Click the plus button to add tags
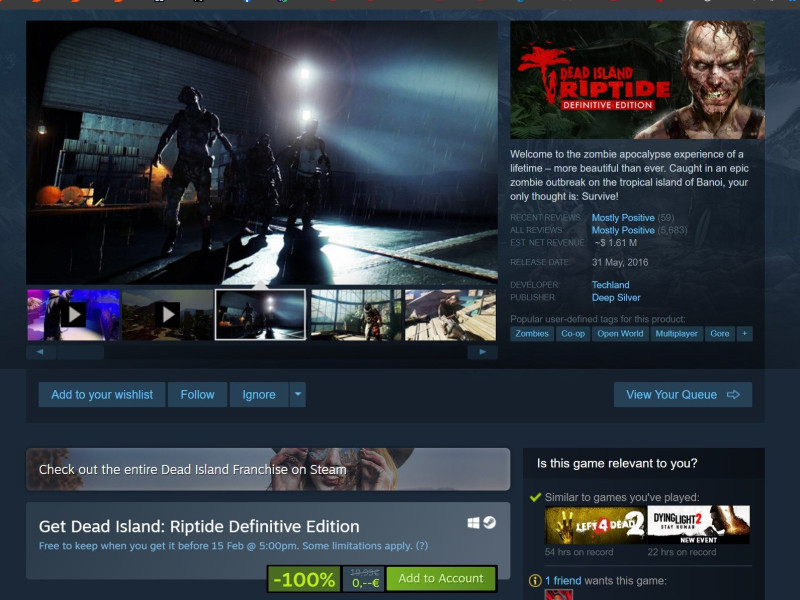This screenshot has height=600, width=800. pyautogui.click(x=744, y=334)
